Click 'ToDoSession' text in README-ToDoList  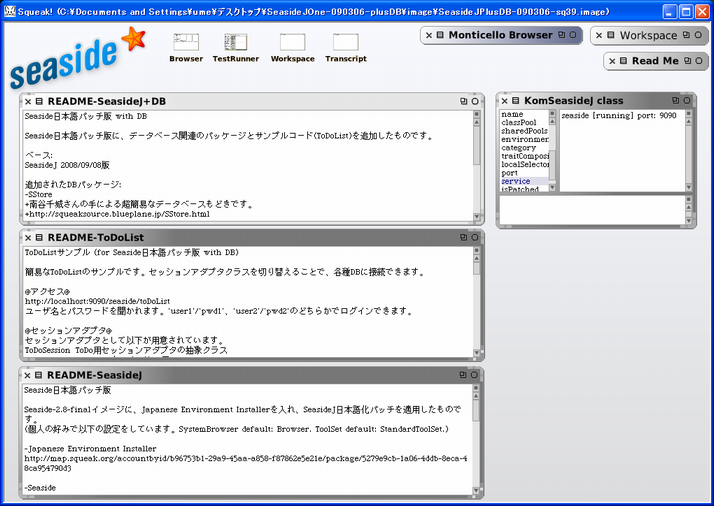tap(47, 350)
